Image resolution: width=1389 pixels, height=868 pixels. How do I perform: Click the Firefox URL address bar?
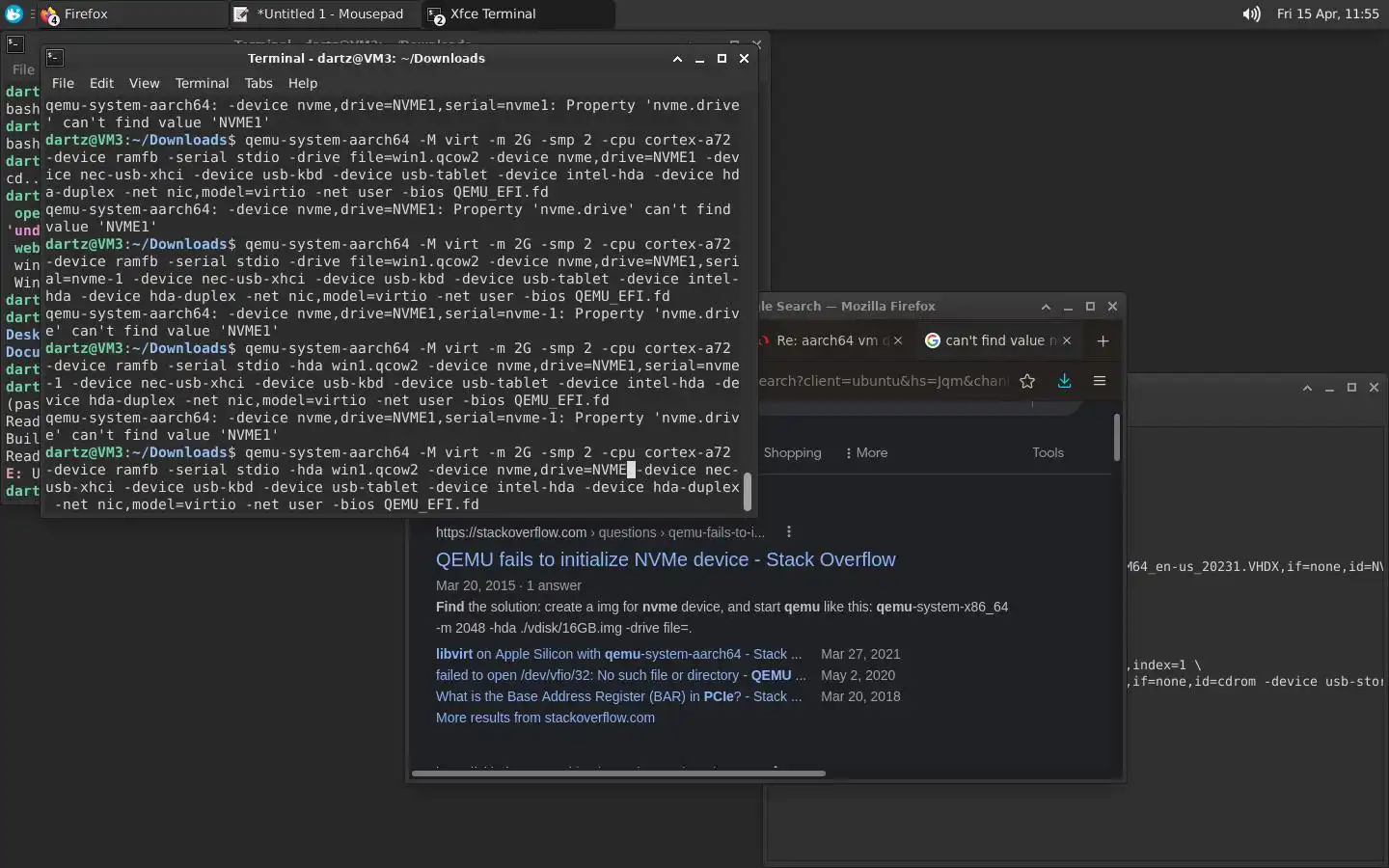coord(883,381)
